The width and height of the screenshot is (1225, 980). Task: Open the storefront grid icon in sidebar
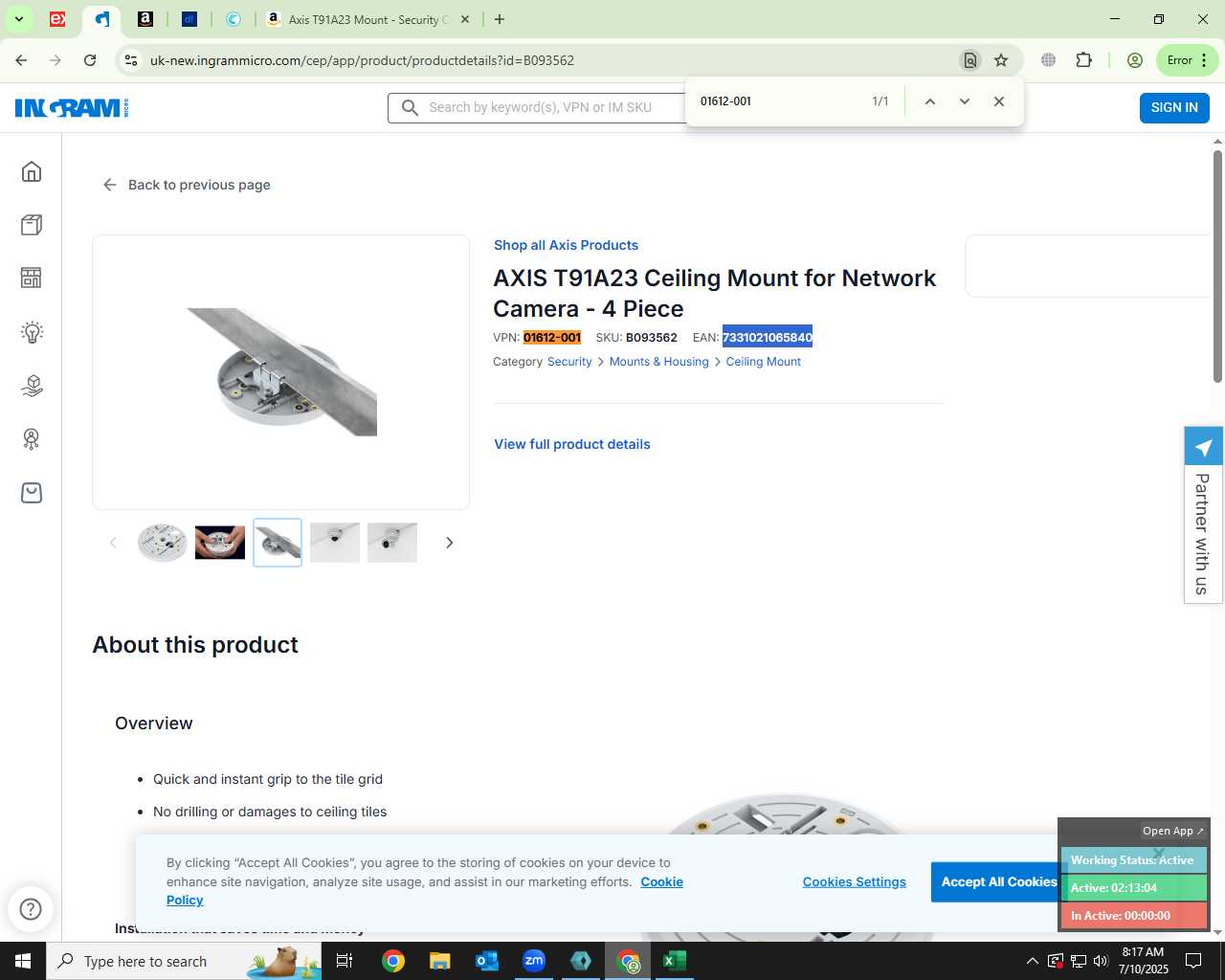[32, 278]
